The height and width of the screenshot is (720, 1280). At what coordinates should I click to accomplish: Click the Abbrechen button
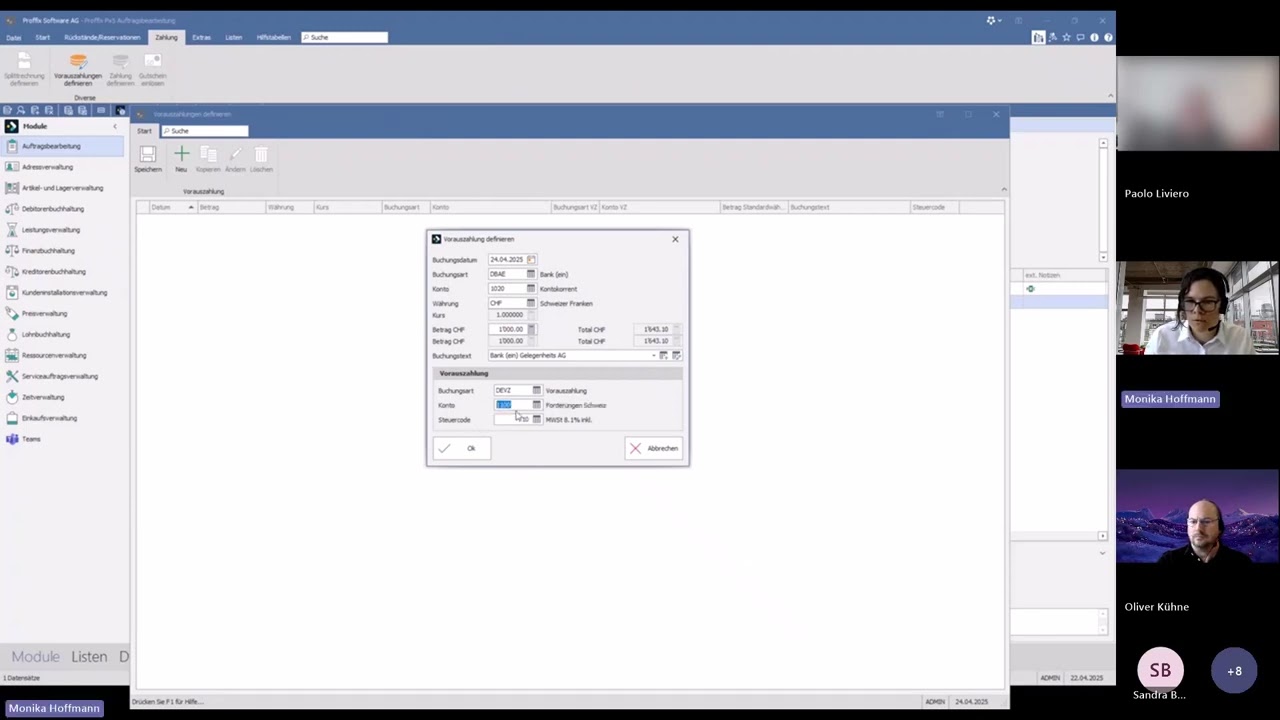click(654, 448)
